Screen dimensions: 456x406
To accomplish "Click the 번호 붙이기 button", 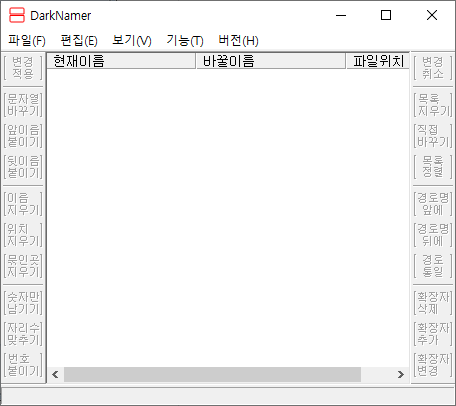I will (x=23, y=365).
